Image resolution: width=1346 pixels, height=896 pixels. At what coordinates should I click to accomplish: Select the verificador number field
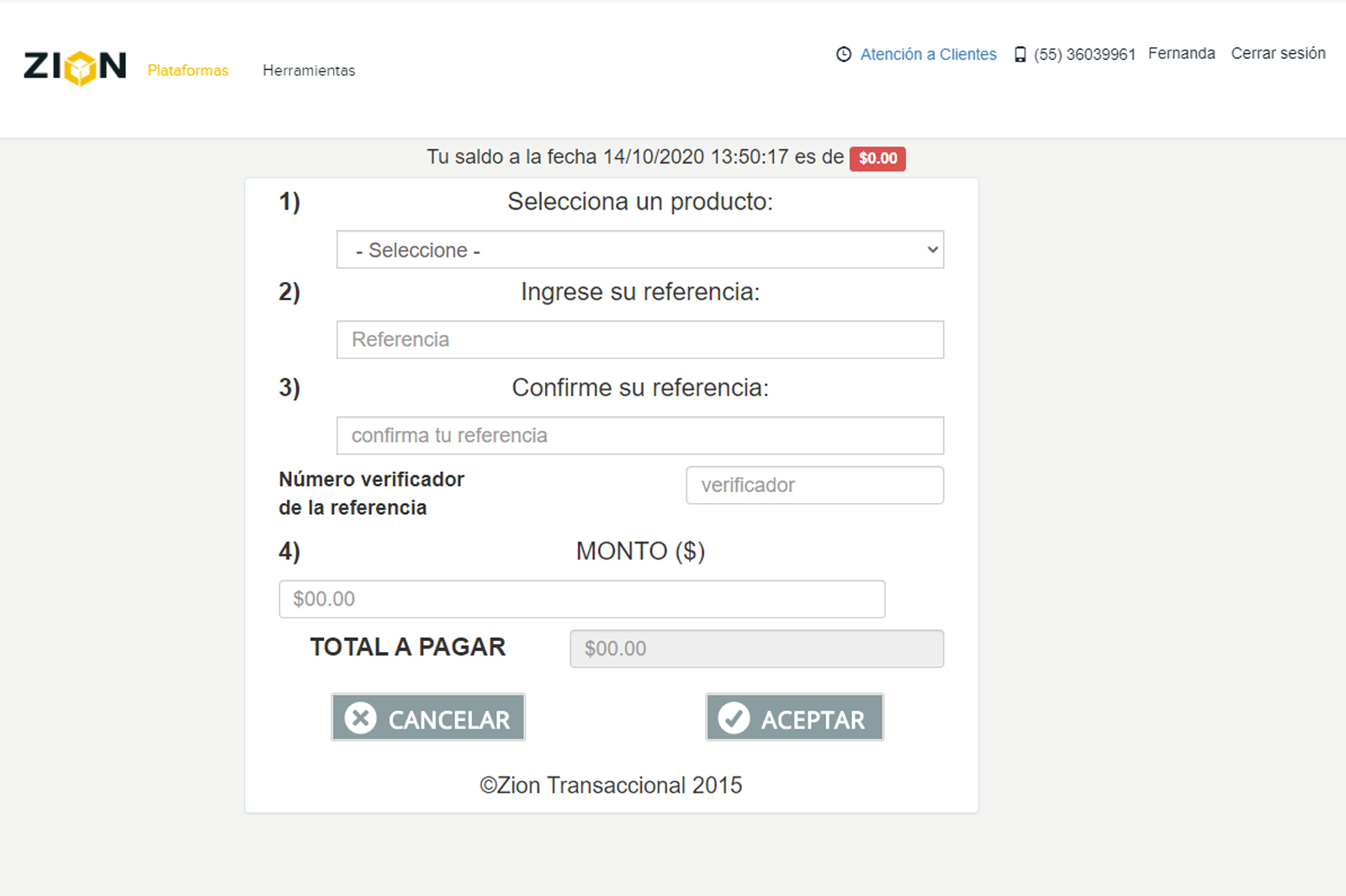(x=814, y=485)
